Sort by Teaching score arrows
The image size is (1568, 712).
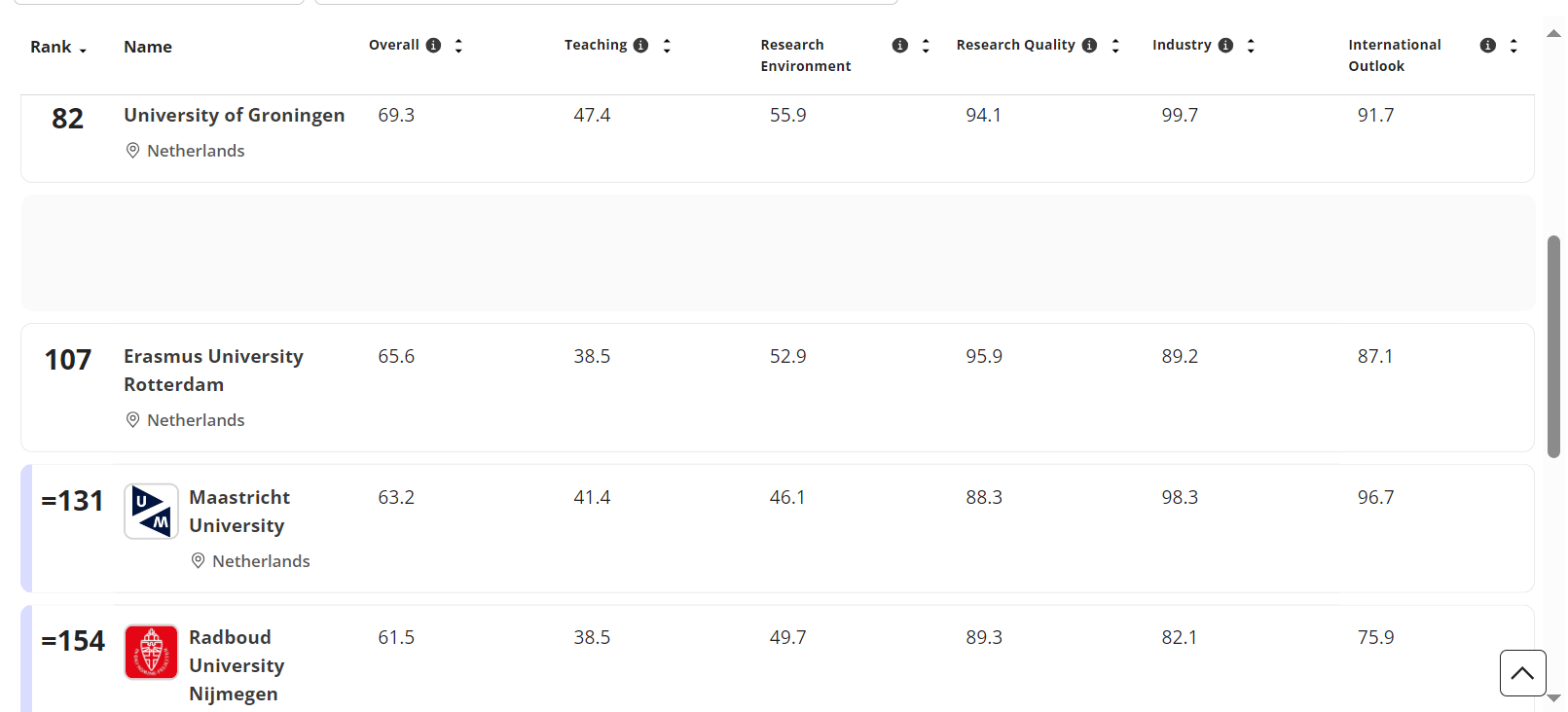click(667, 46)
